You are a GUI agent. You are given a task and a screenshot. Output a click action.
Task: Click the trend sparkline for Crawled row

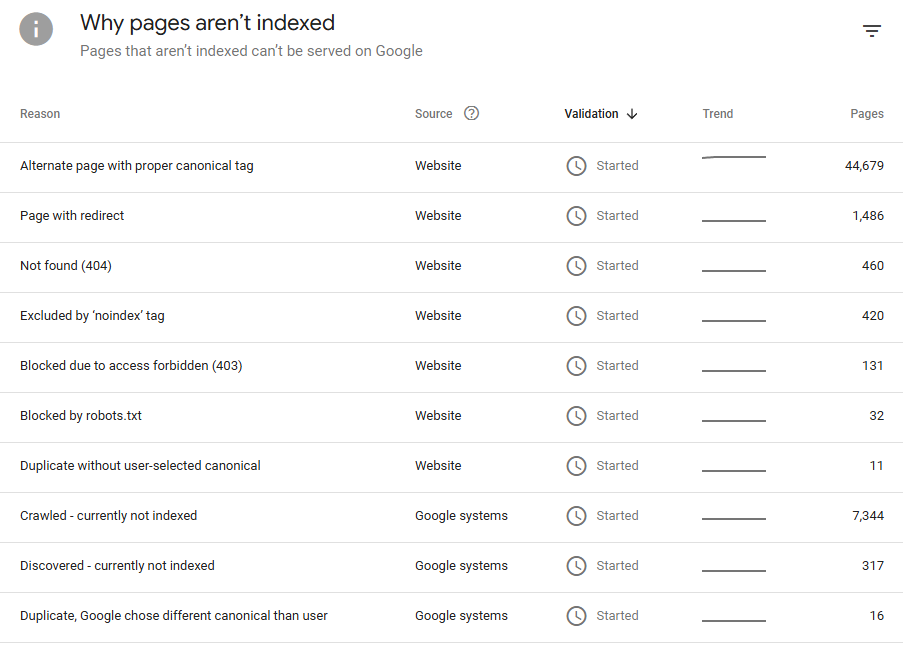[734, 519]
